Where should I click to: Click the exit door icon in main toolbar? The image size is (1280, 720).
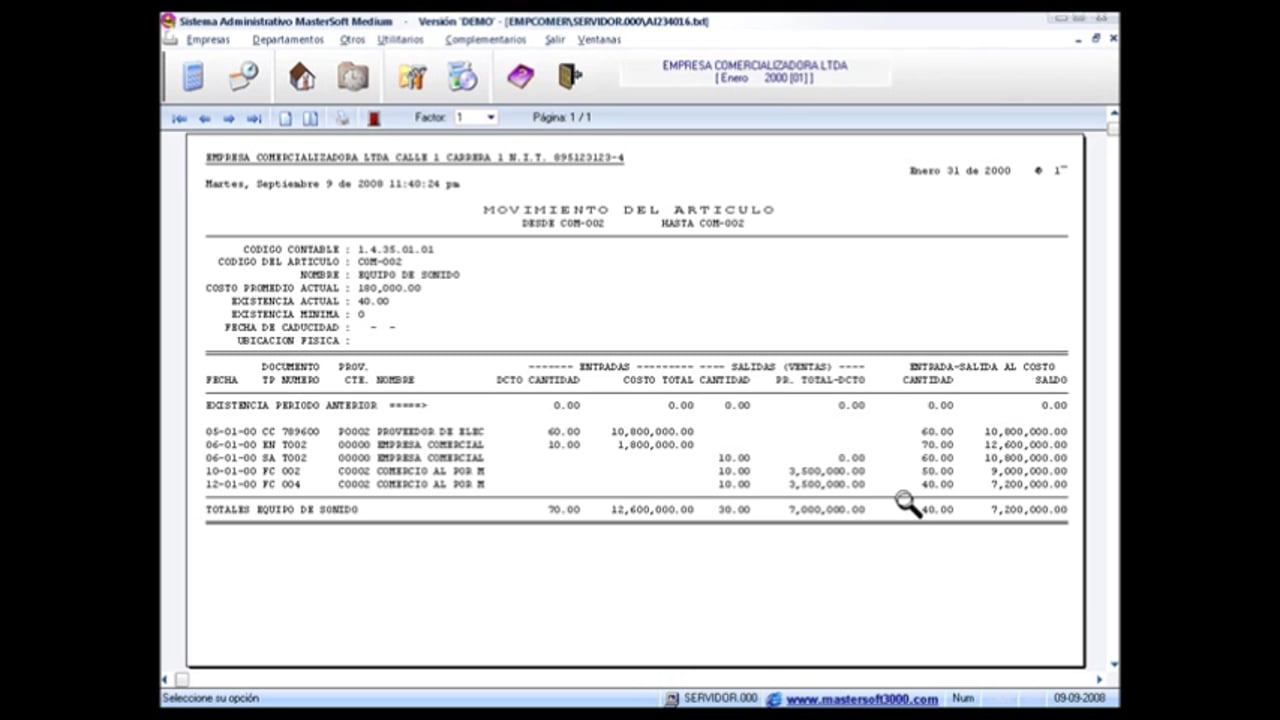click(x=569, y=76)
